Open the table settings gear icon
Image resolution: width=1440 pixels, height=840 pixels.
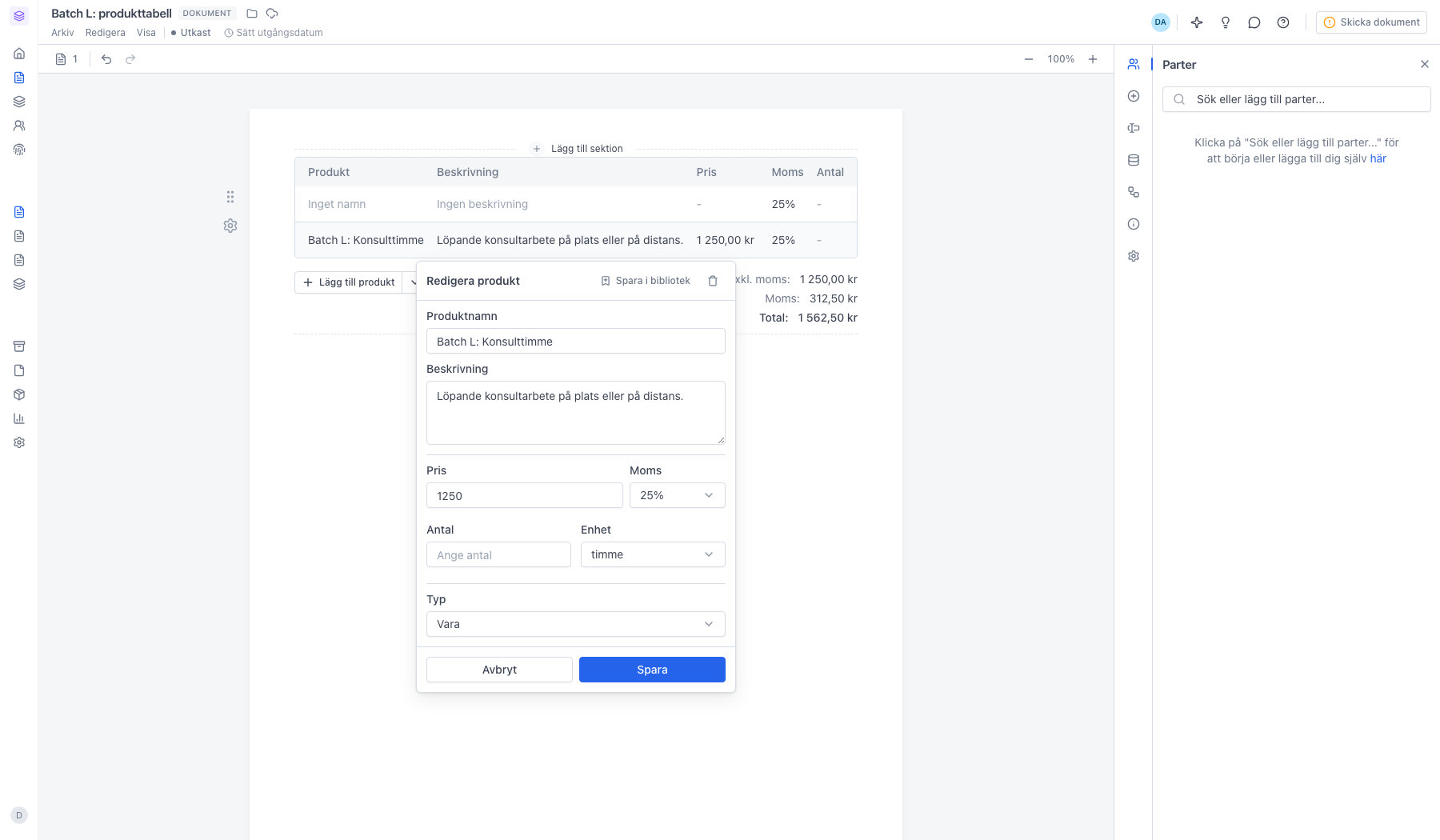230,226
